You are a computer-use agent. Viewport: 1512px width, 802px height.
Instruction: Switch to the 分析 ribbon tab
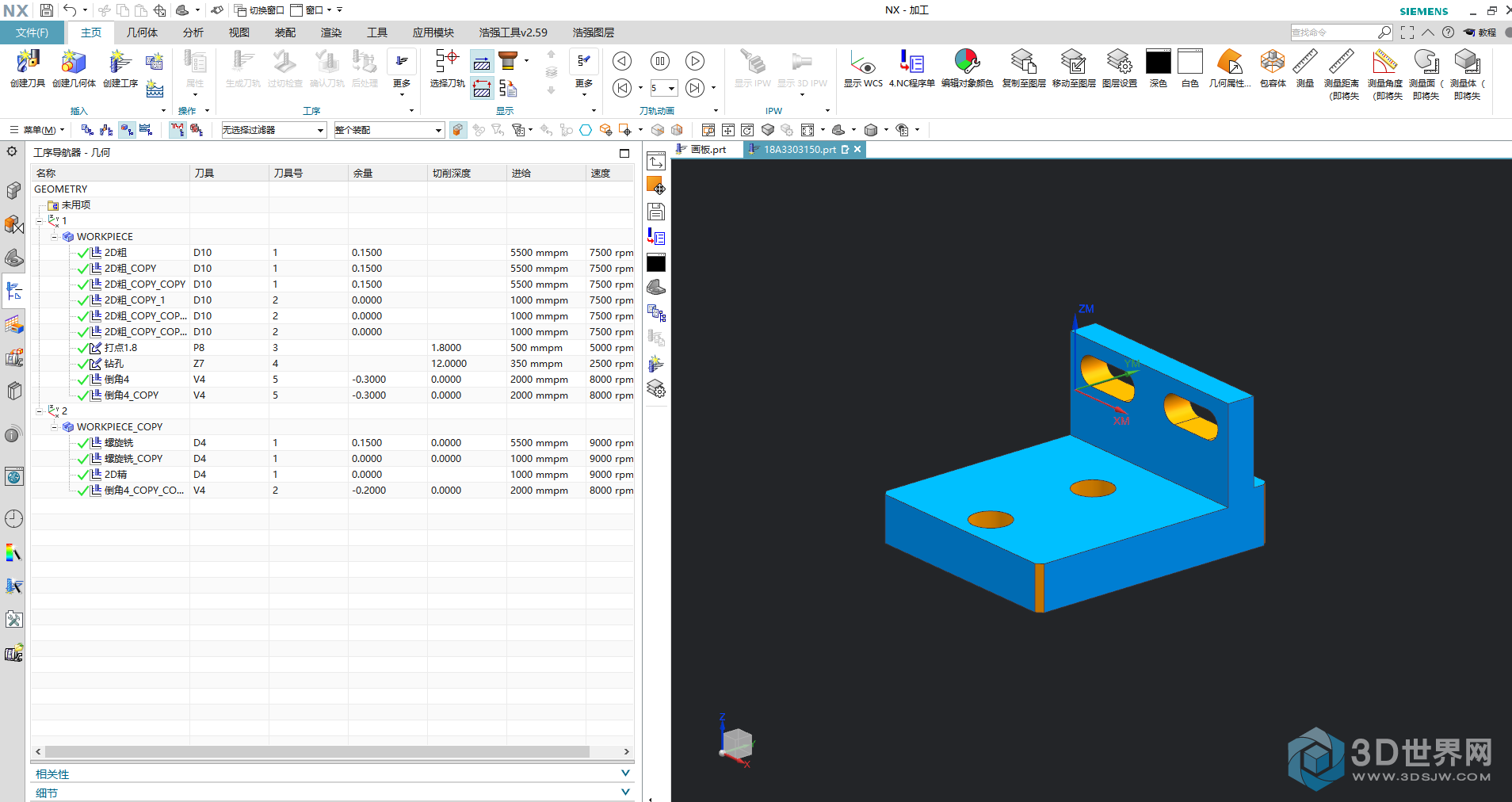click(x=193, y=32)
